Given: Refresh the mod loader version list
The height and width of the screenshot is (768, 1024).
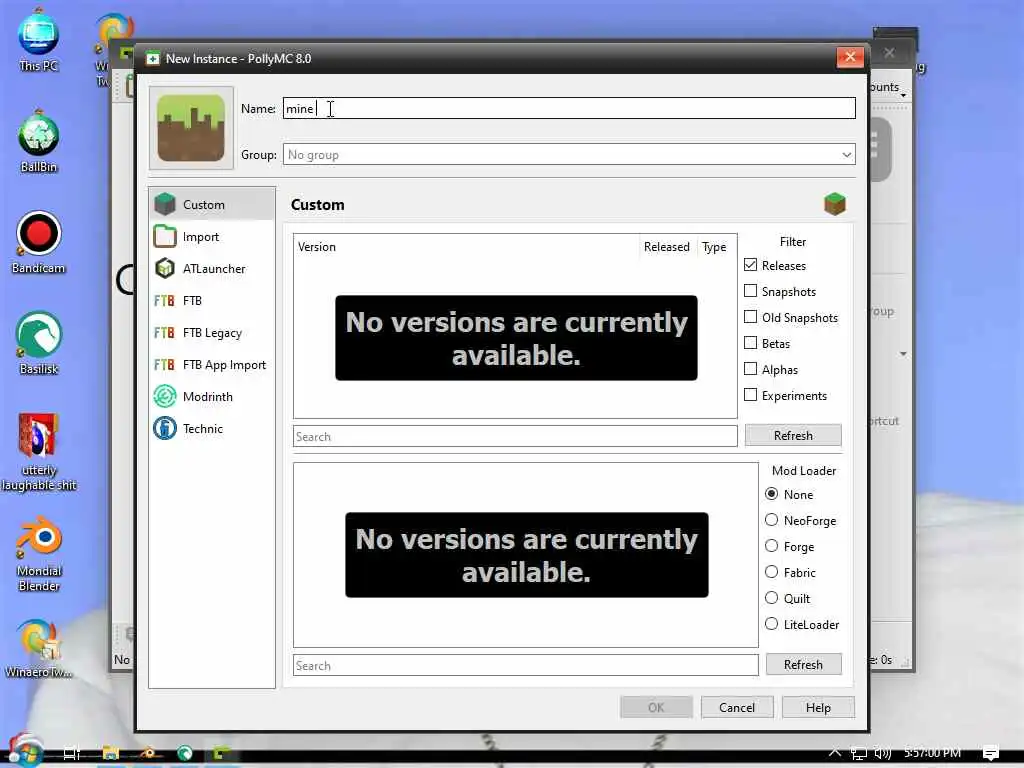Looking at the screenshot, I should coord(803,665).
